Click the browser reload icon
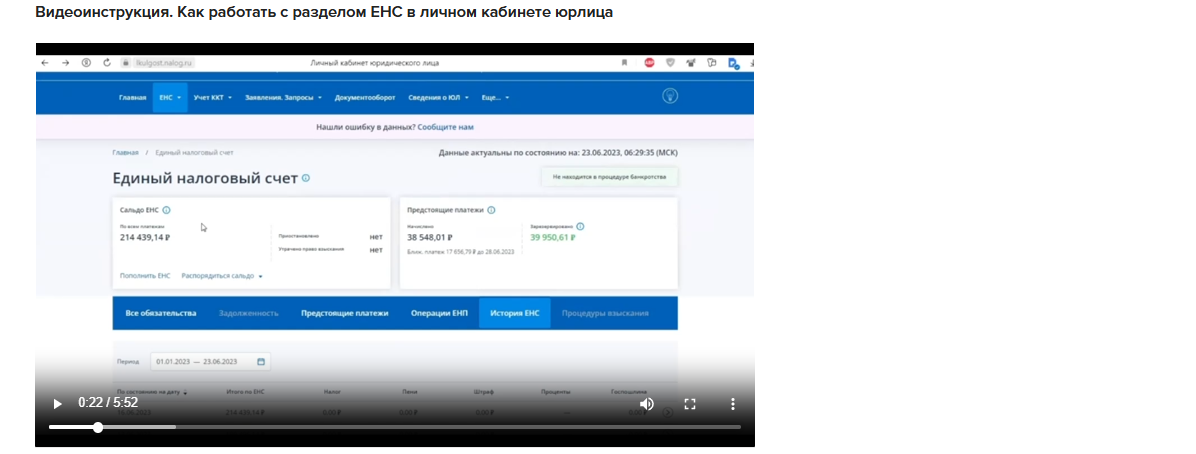Screen dimensions: 1196x454 [107, 62]
